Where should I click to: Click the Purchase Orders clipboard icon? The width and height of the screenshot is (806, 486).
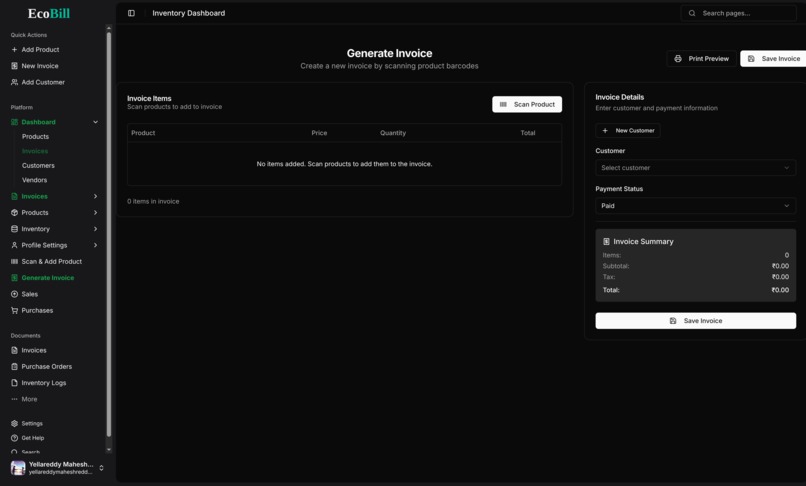pyautogui.click(x=14, y=367)
